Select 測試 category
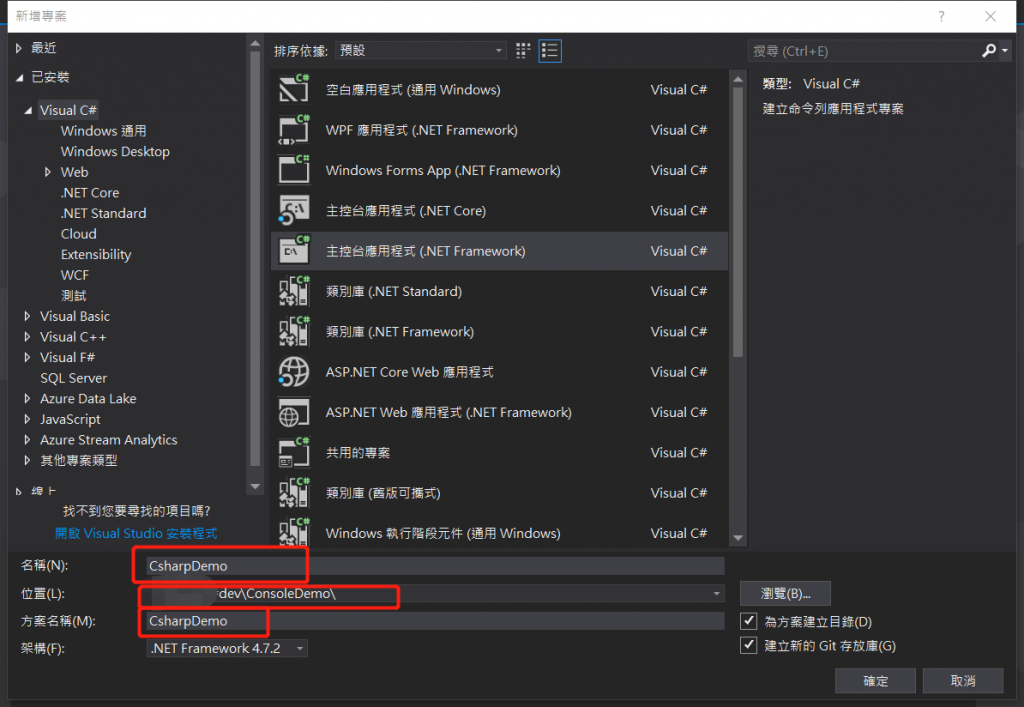Screen dimensions: 1024x707 [74, 296]
